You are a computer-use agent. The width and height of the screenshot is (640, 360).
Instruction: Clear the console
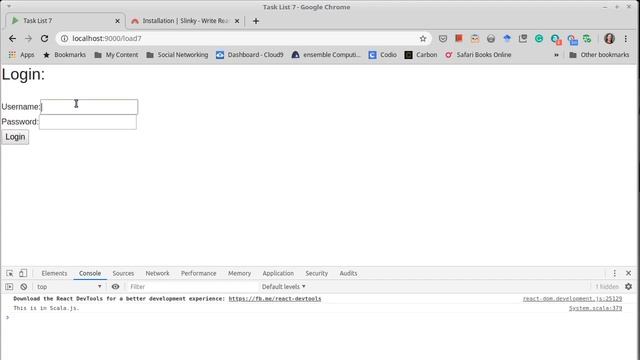tap(24, 287)
